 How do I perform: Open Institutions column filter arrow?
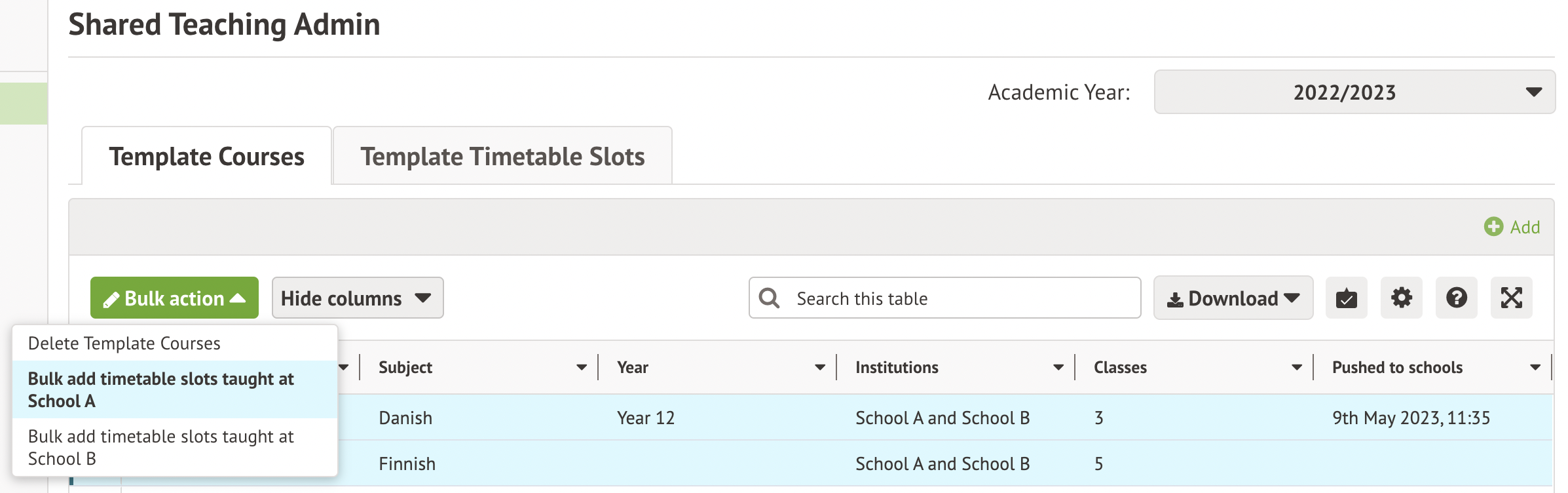1058,368
